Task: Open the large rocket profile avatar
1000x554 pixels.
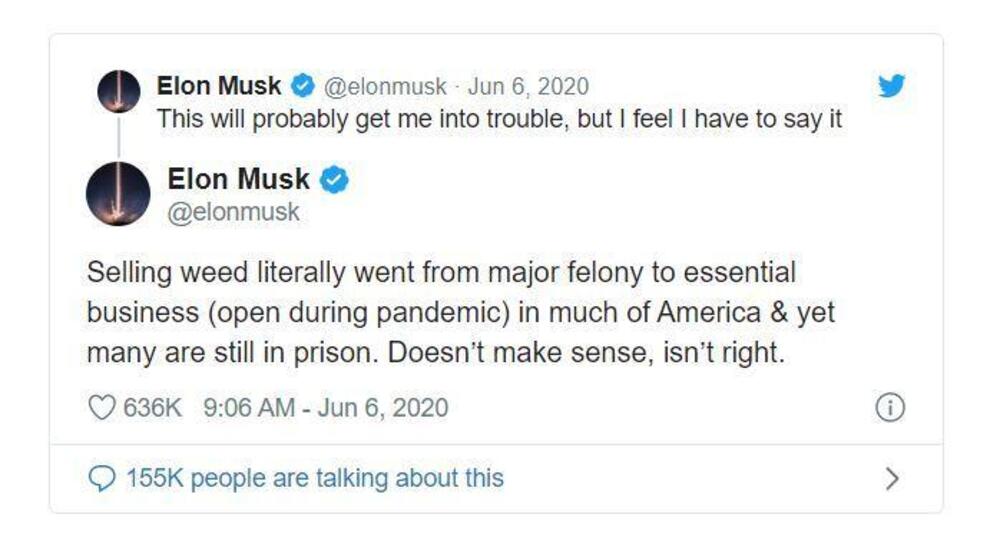Action: (x=118, y=193)
